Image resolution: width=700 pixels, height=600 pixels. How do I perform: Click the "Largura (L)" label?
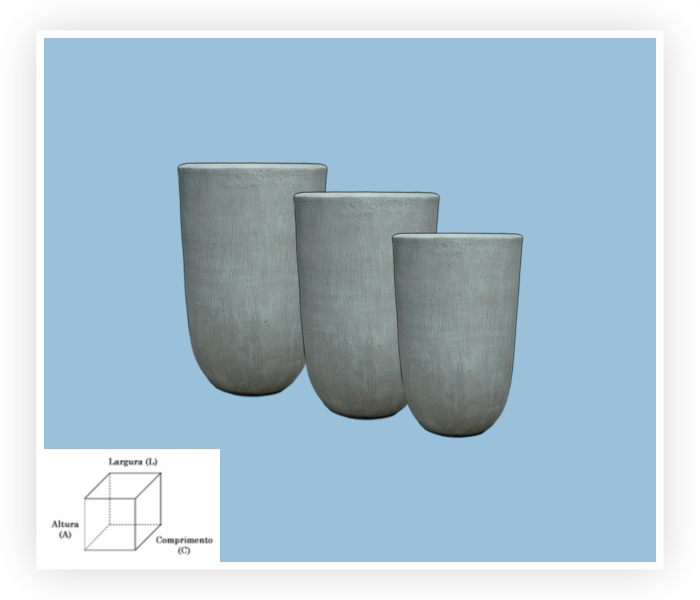click(132, 461)
